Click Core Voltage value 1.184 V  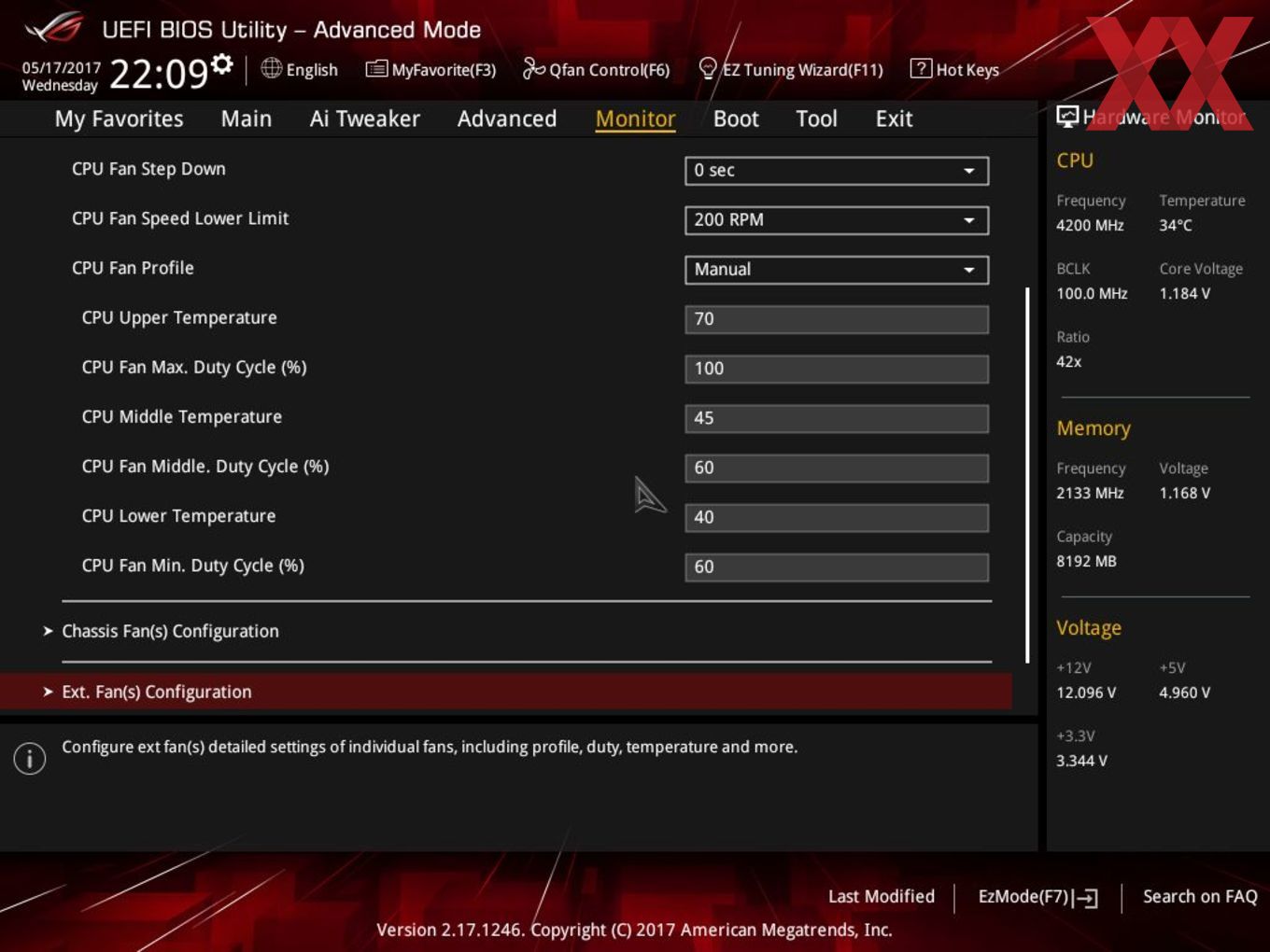tap(1184, 293)
